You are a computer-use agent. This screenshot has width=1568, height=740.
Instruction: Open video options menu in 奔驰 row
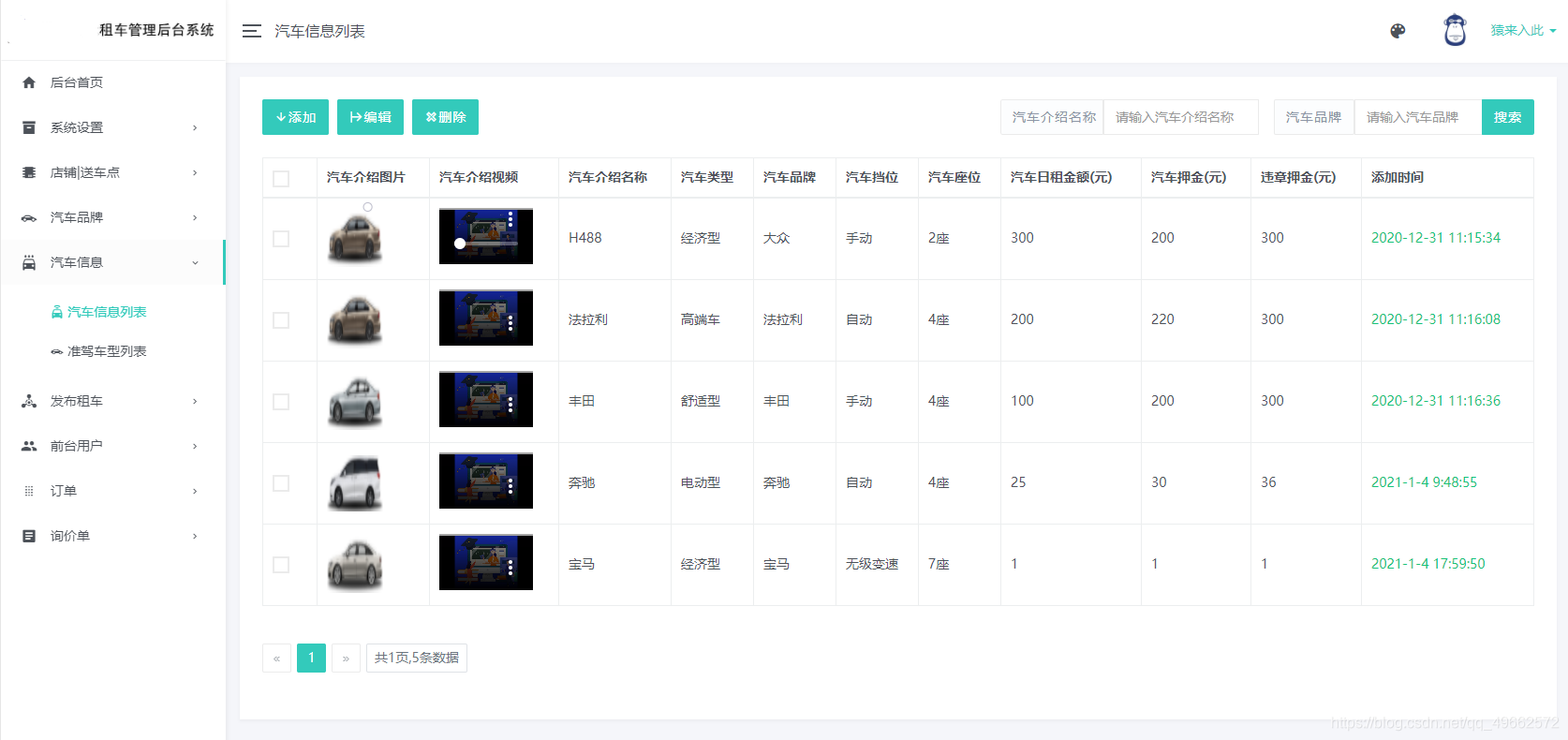(510, 485)
